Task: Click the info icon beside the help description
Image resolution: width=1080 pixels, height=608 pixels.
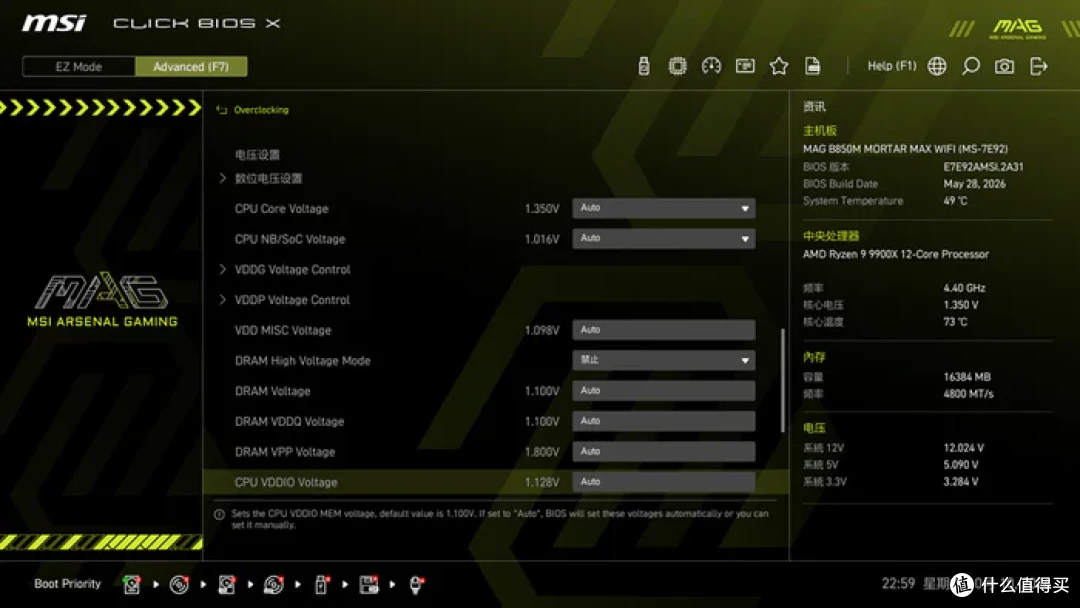Action: click(x=219, y=514)
